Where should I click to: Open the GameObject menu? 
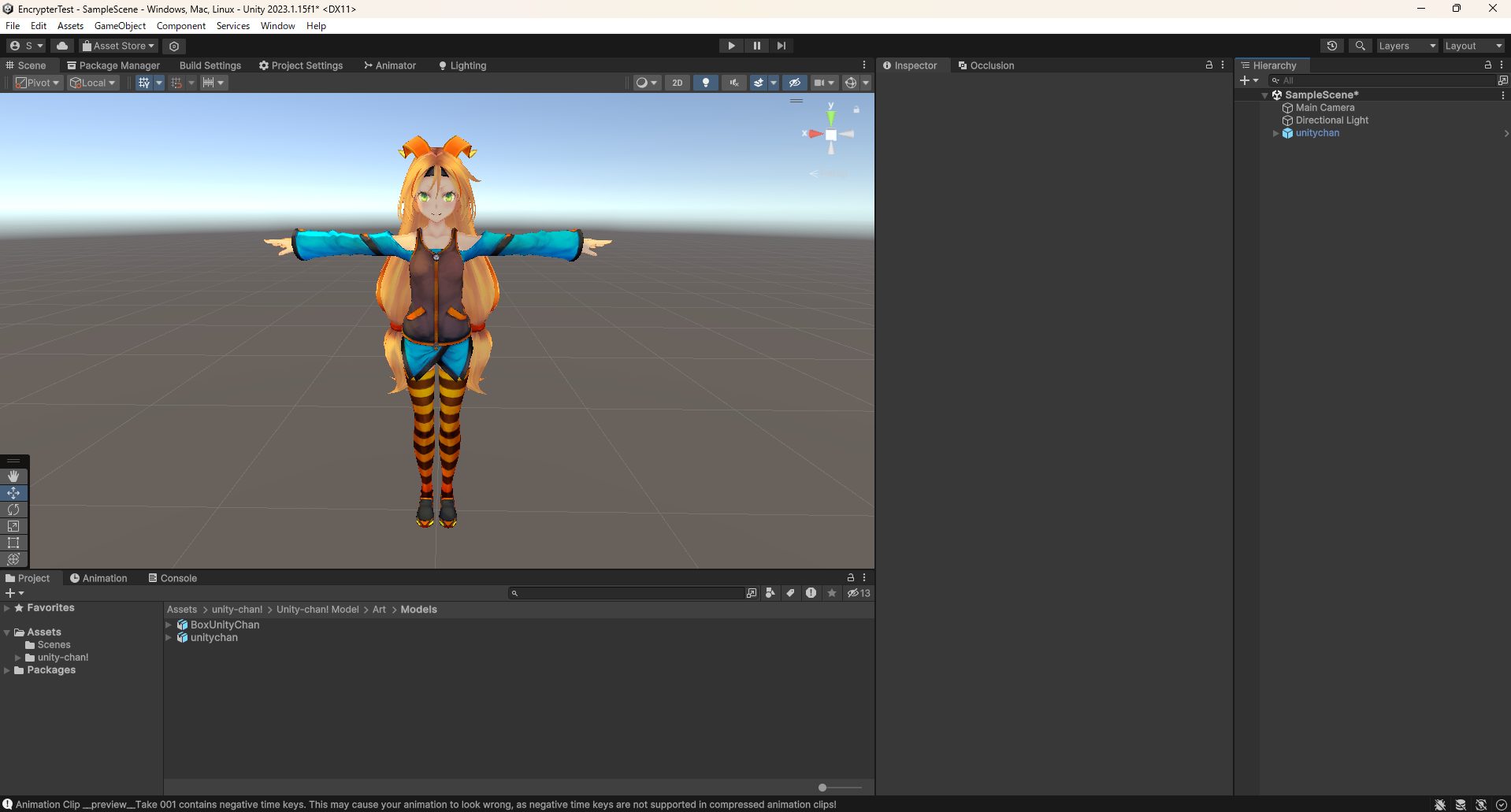click(119, 25)
